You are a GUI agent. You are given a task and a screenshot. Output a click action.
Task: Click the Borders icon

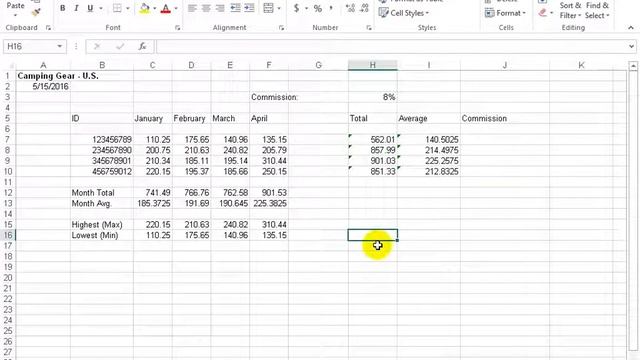point(117,8)
